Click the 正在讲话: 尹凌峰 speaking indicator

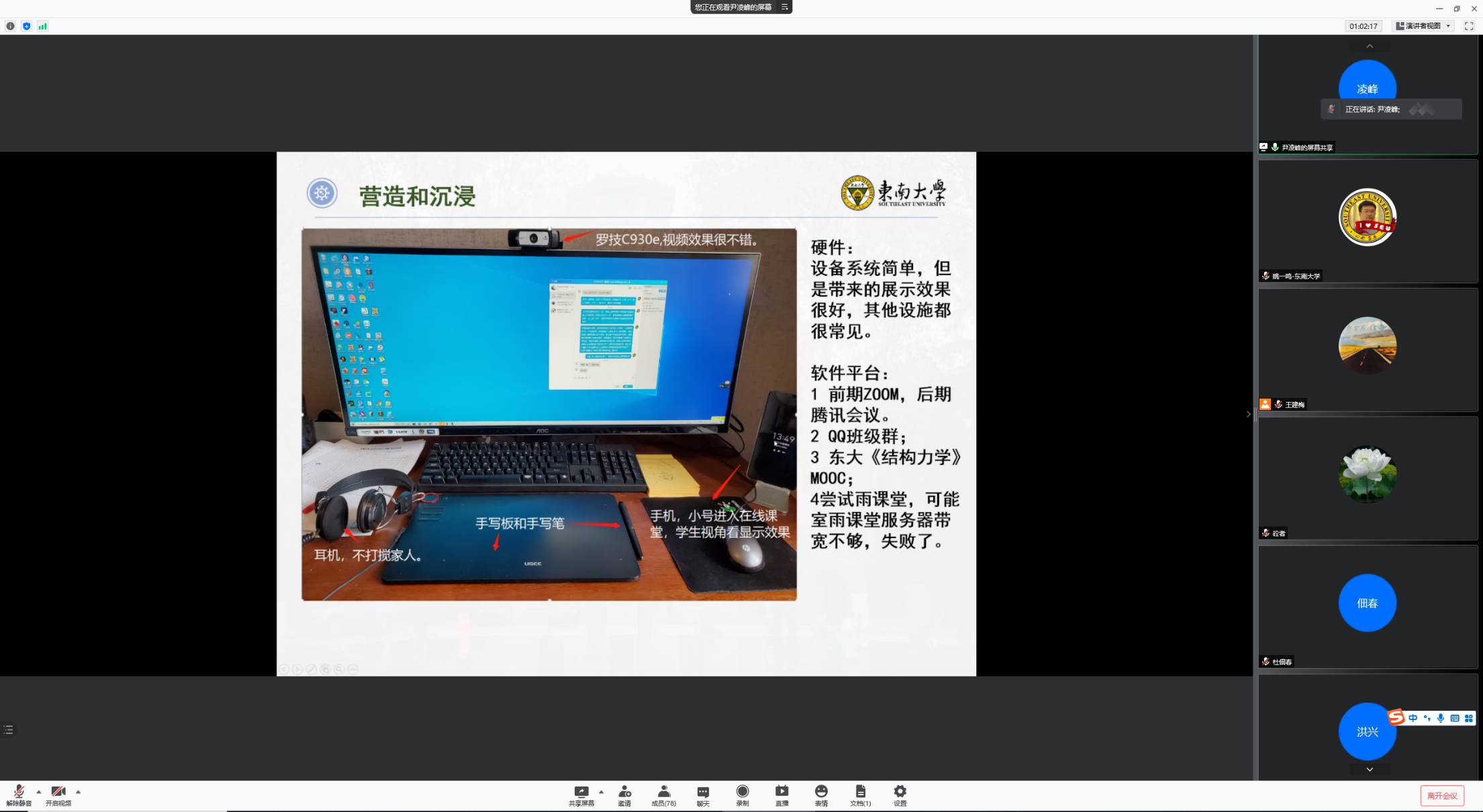[1391, 109]
